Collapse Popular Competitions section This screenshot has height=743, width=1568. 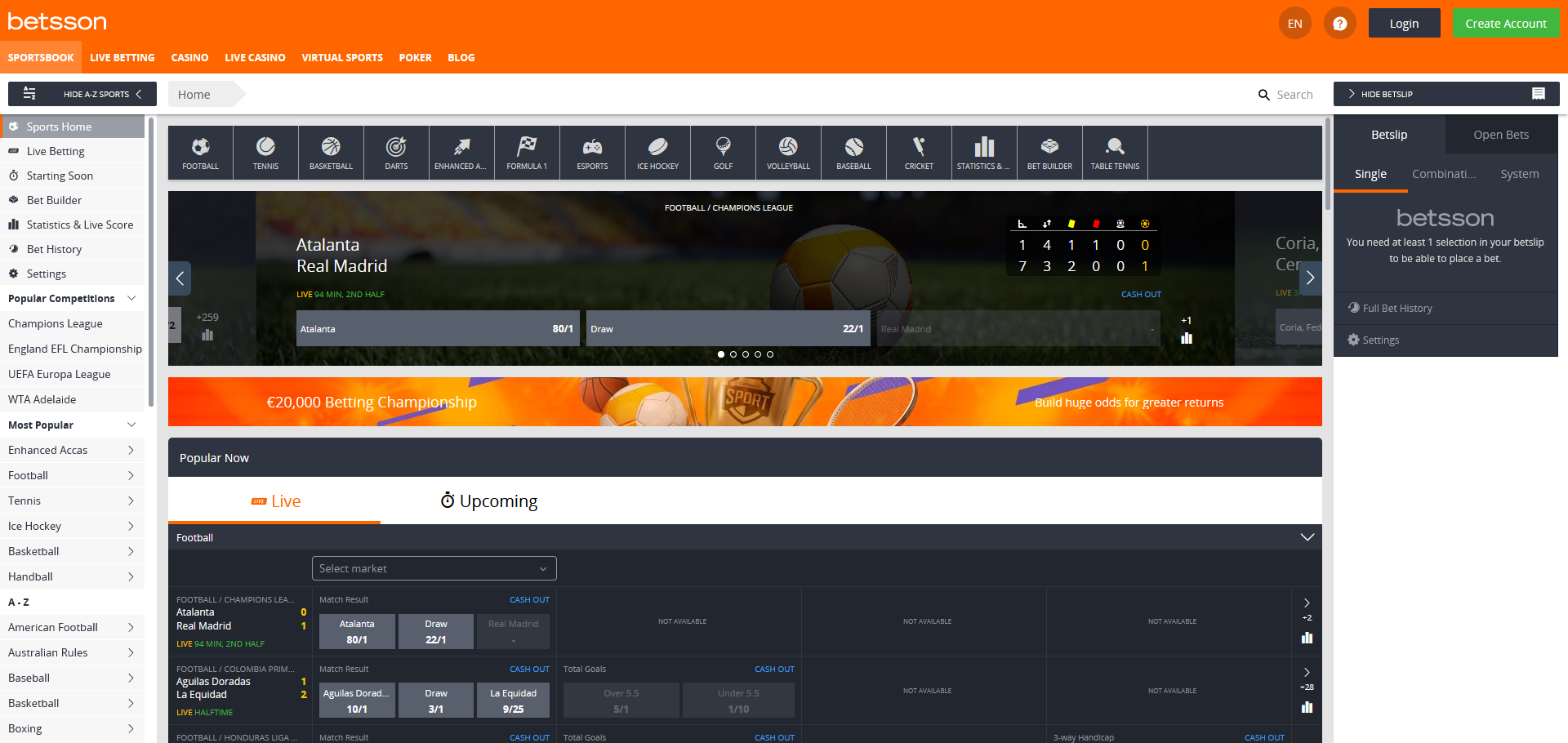click(x=131, y=298)
